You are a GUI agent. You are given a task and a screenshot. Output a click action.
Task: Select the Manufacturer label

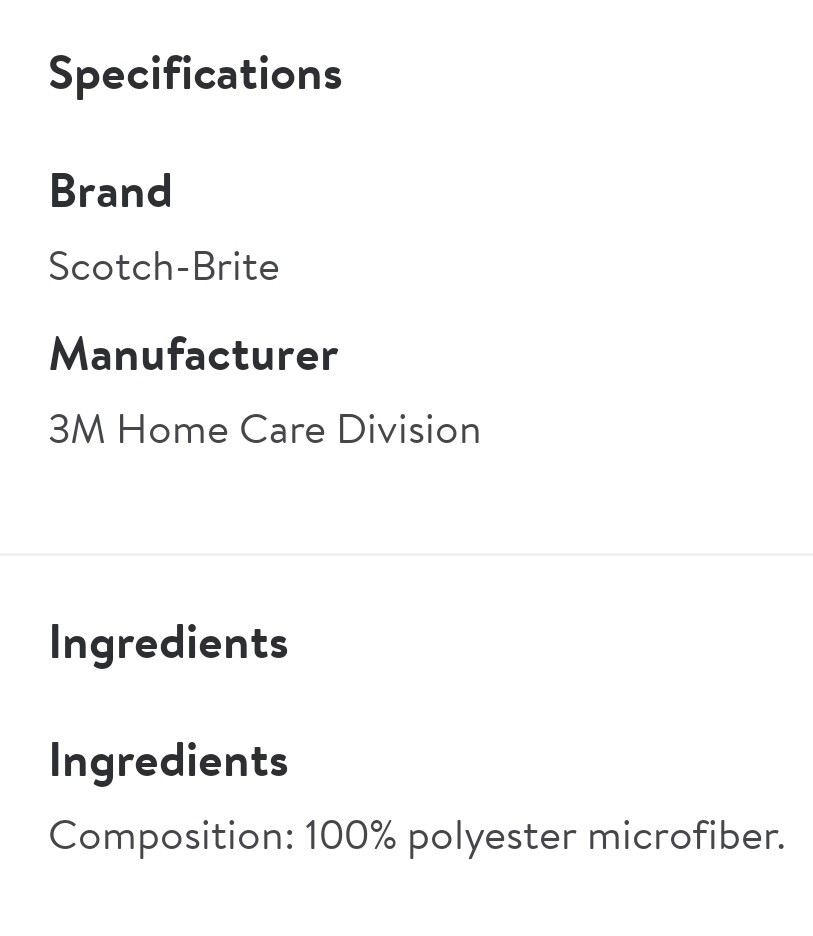point(193,355)
